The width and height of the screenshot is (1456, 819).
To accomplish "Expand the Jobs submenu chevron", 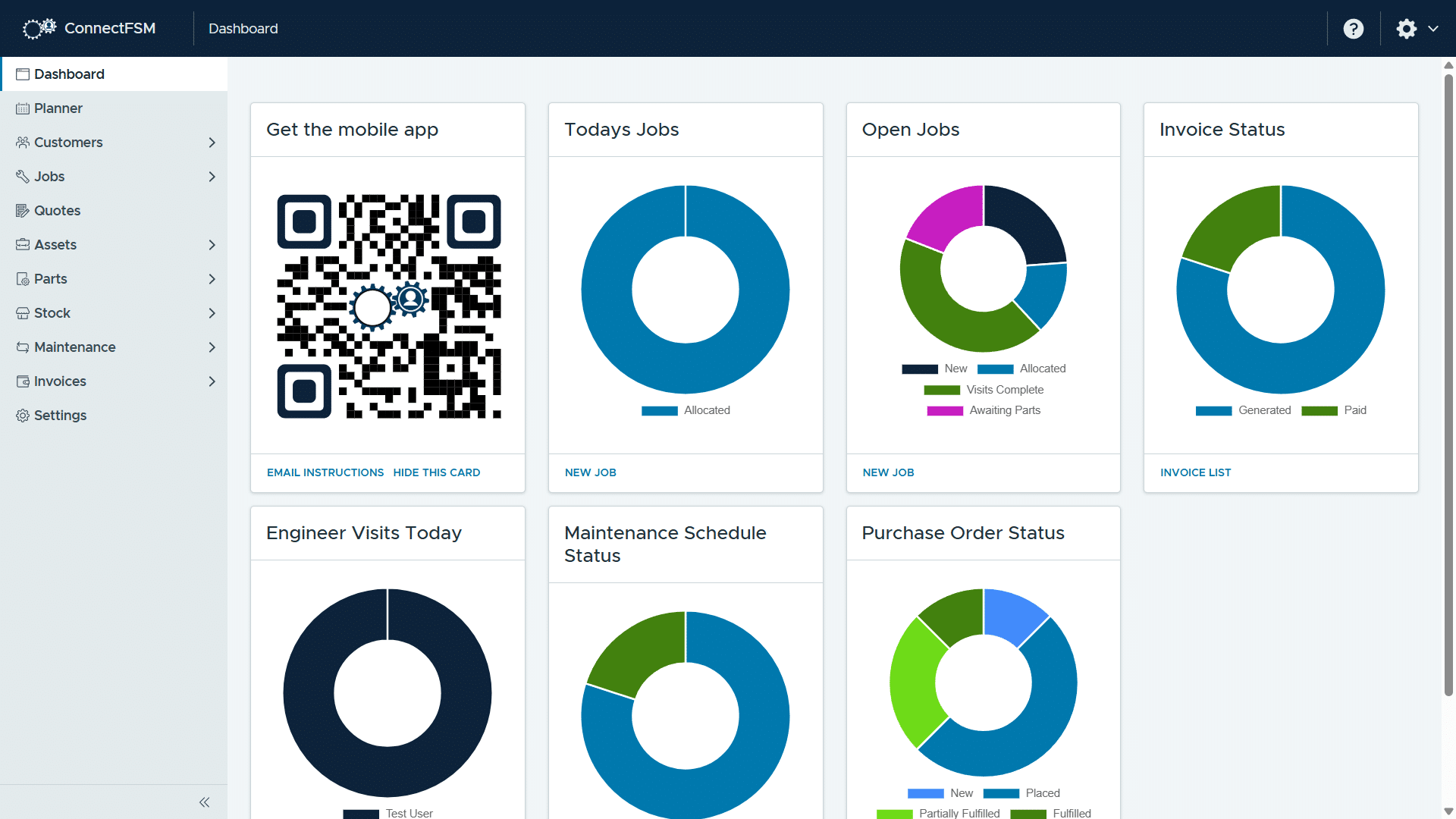I will point(212,177).
